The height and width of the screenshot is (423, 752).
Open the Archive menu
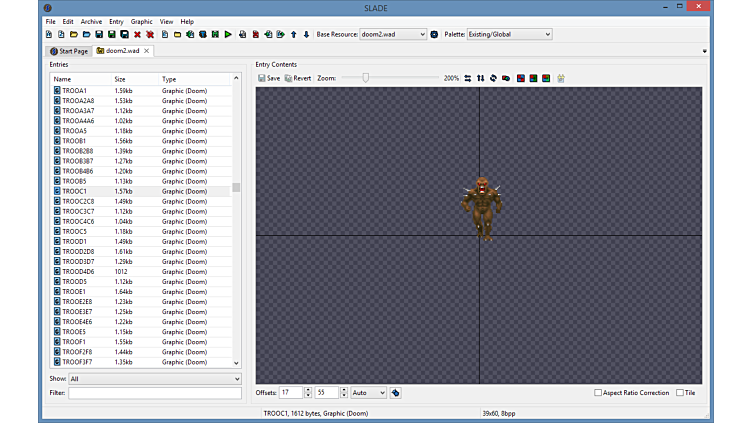pos(91,21)
